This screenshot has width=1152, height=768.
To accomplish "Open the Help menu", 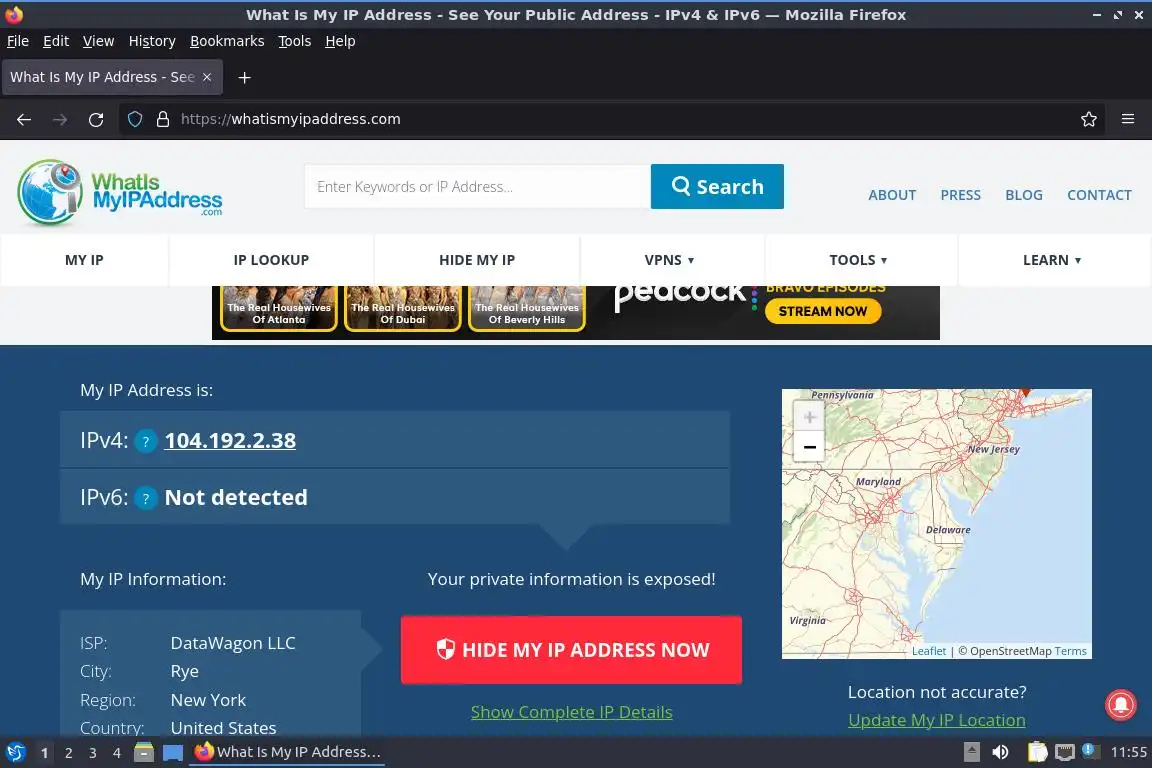I will (340, 41).
